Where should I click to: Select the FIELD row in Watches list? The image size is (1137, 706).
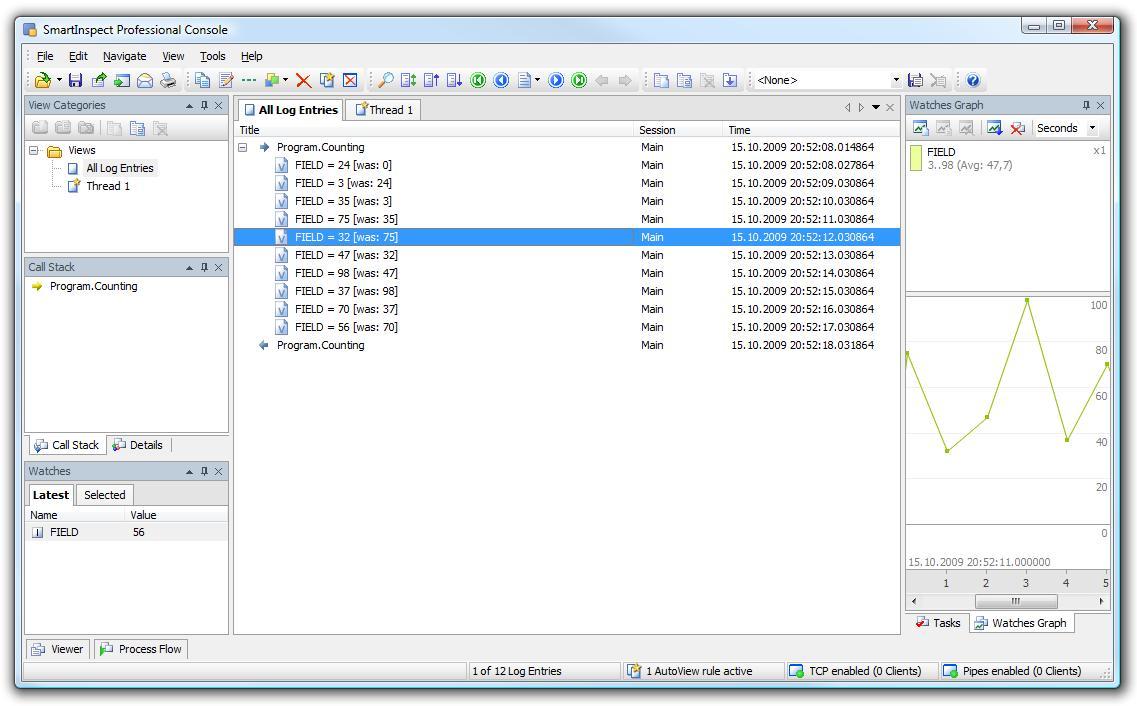[126, 533]
